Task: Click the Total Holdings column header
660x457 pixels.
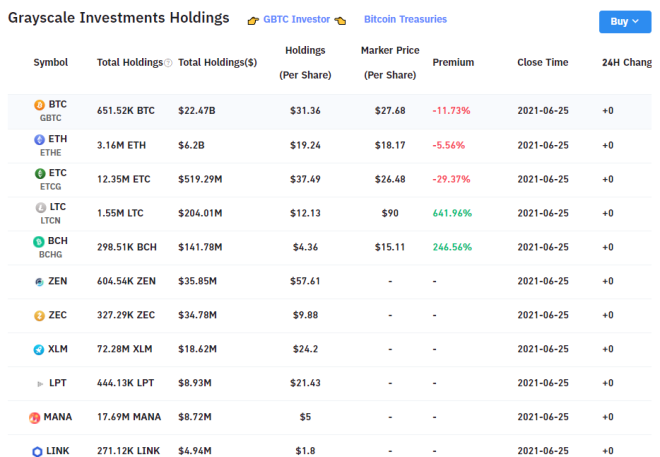Action: [x=130, y=62]
